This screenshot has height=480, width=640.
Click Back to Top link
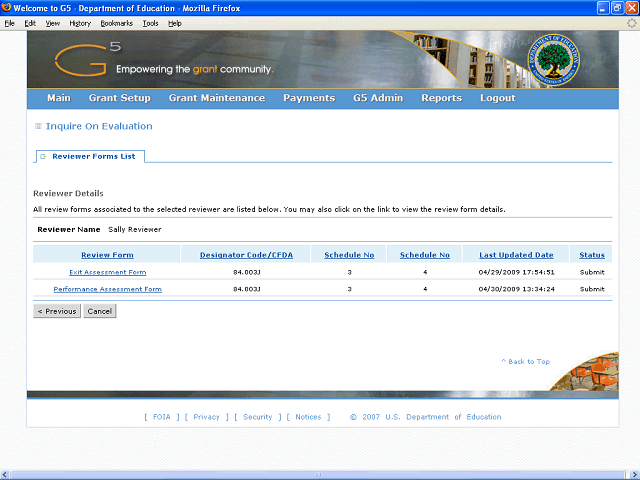(526, 362)
